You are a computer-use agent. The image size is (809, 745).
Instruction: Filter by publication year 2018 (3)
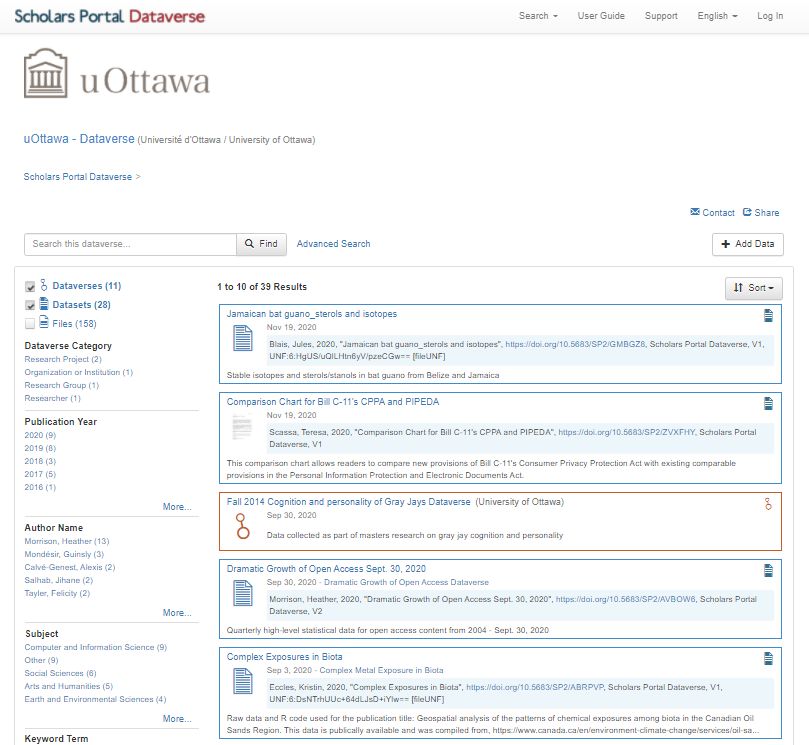click(x=40, y=461)
